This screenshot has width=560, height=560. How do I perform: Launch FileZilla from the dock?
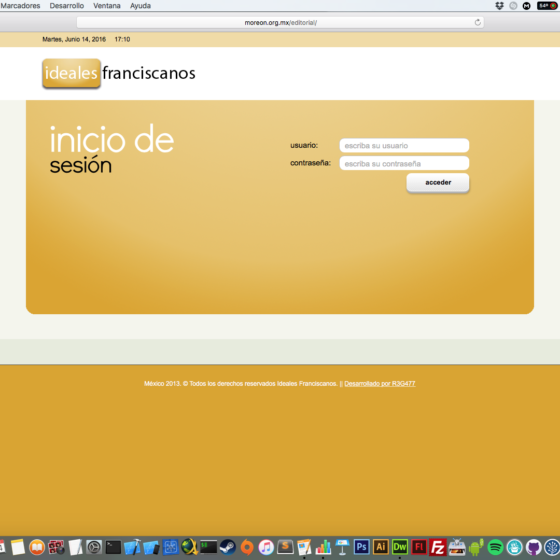click(438, 547)
